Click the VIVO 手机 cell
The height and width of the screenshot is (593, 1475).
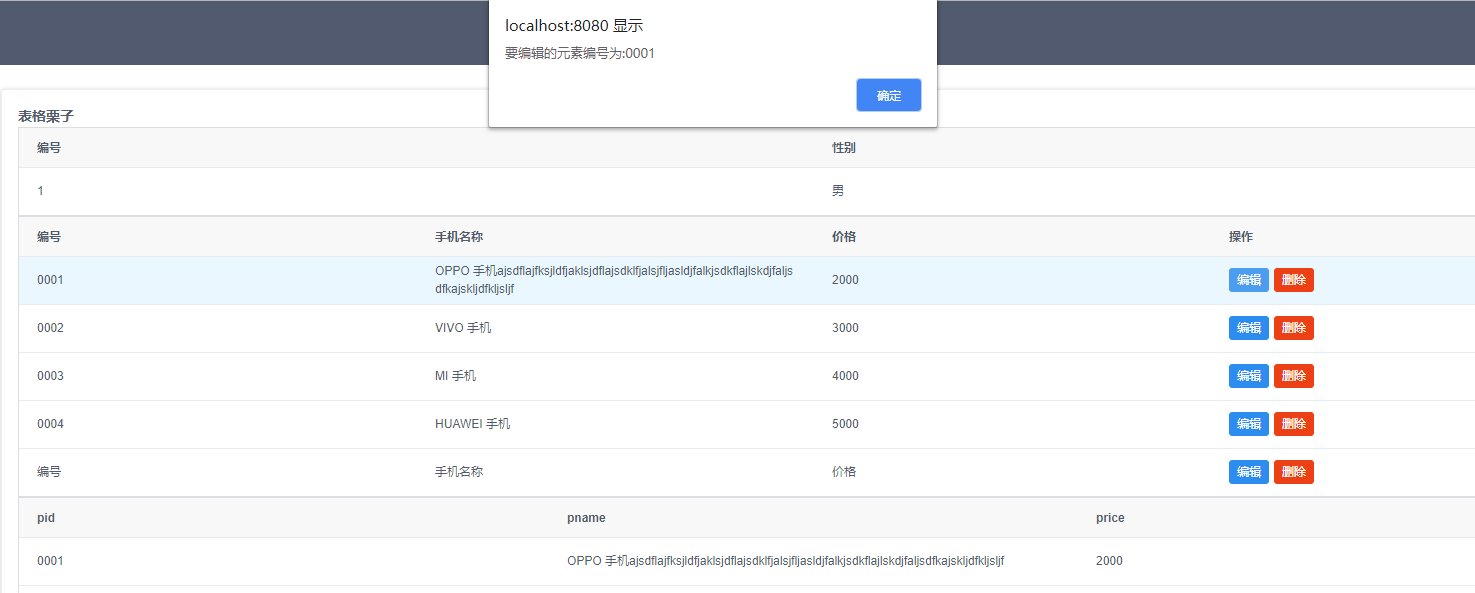[x=463, y=328]
